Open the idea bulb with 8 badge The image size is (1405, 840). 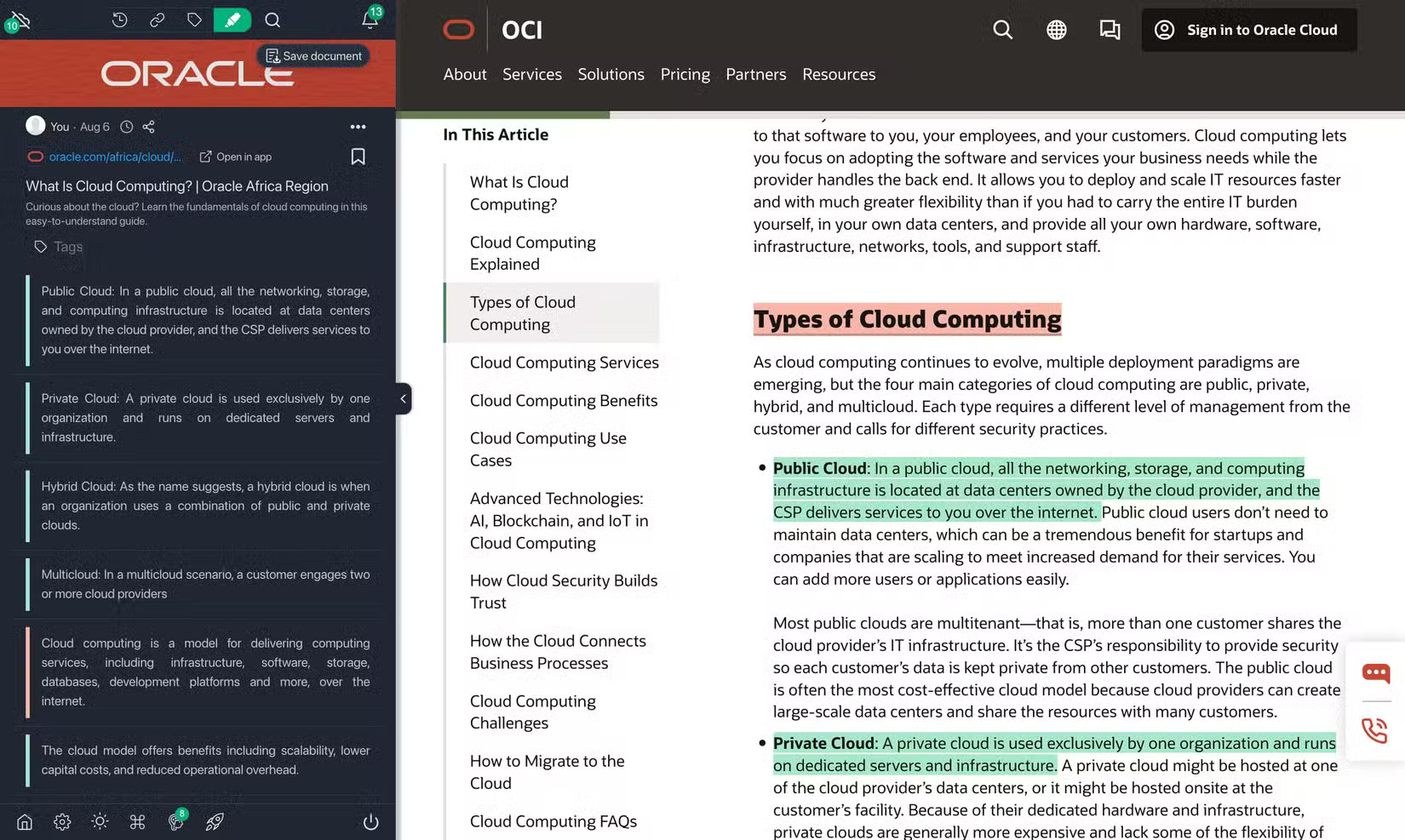[x=175, y=822]
